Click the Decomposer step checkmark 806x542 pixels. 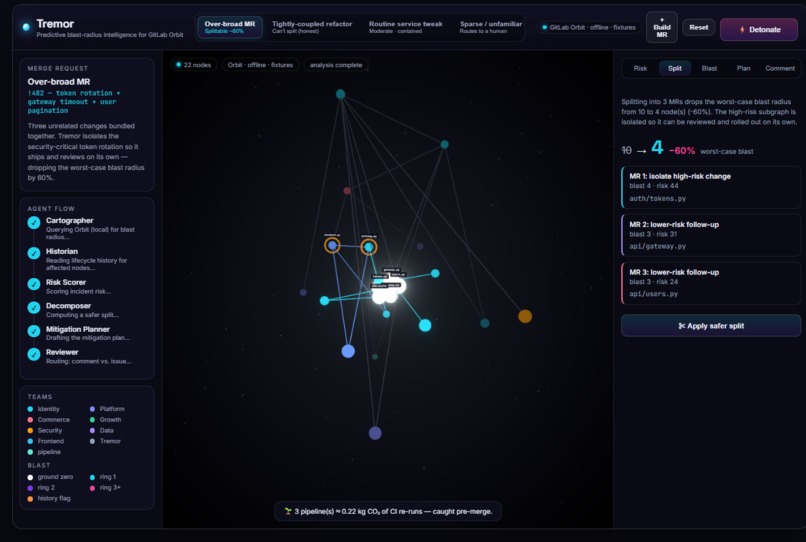(34, 308)
